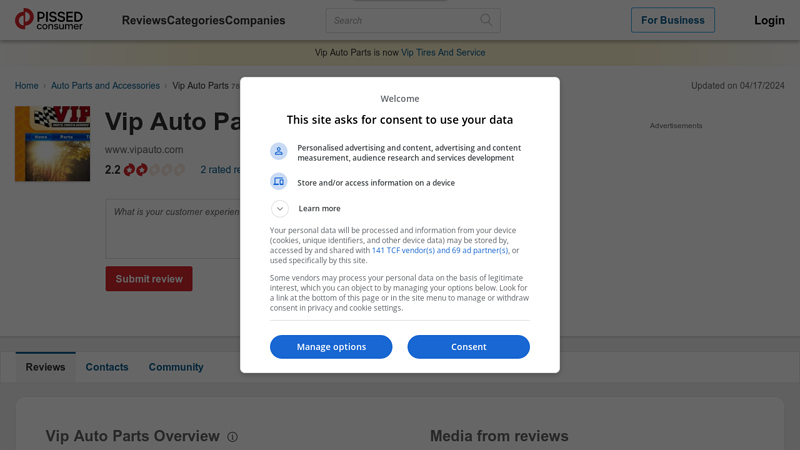Click the Vip Auto Parts Overview heading
The width and height of the screenshot is (800, 450).
[x=133, y=436]
